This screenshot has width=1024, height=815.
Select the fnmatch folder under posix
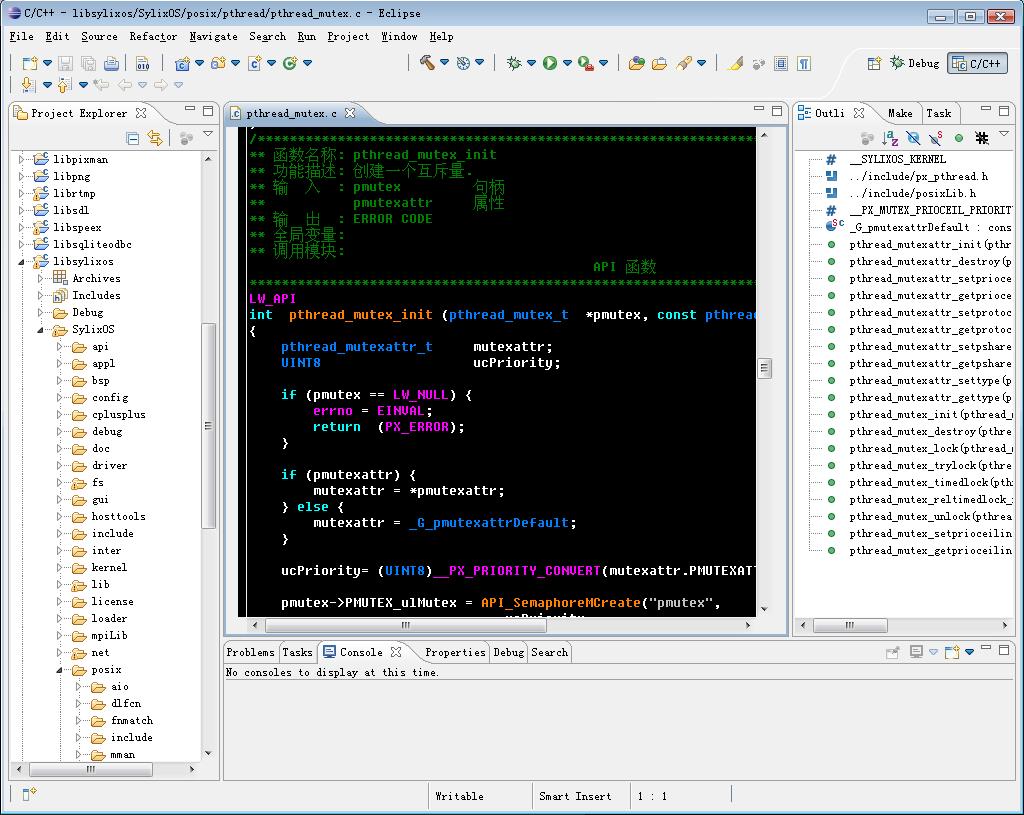click(131, 720)
